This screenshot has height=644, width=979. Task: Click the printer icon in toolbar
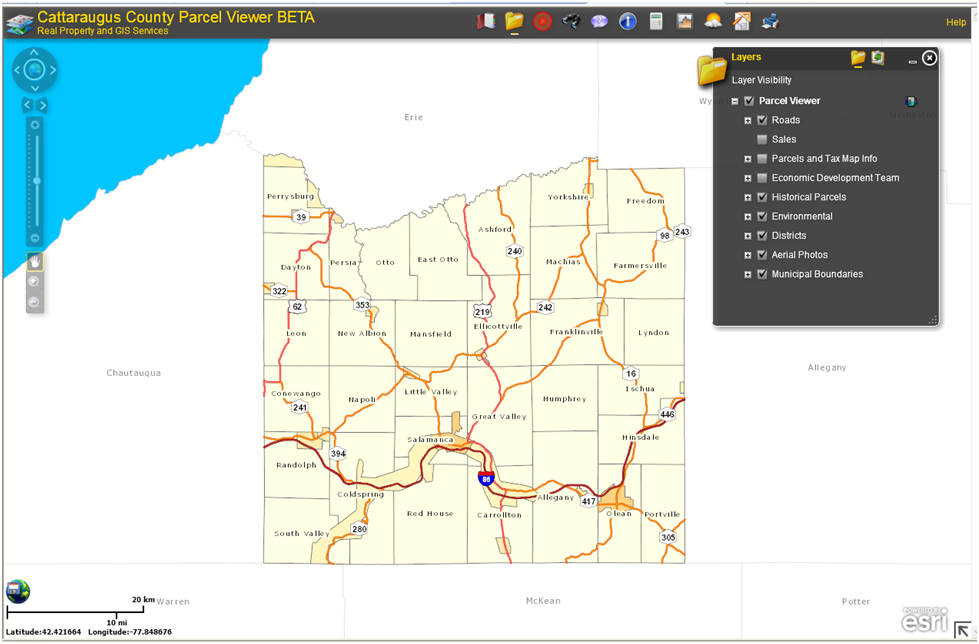pos(770,22)
